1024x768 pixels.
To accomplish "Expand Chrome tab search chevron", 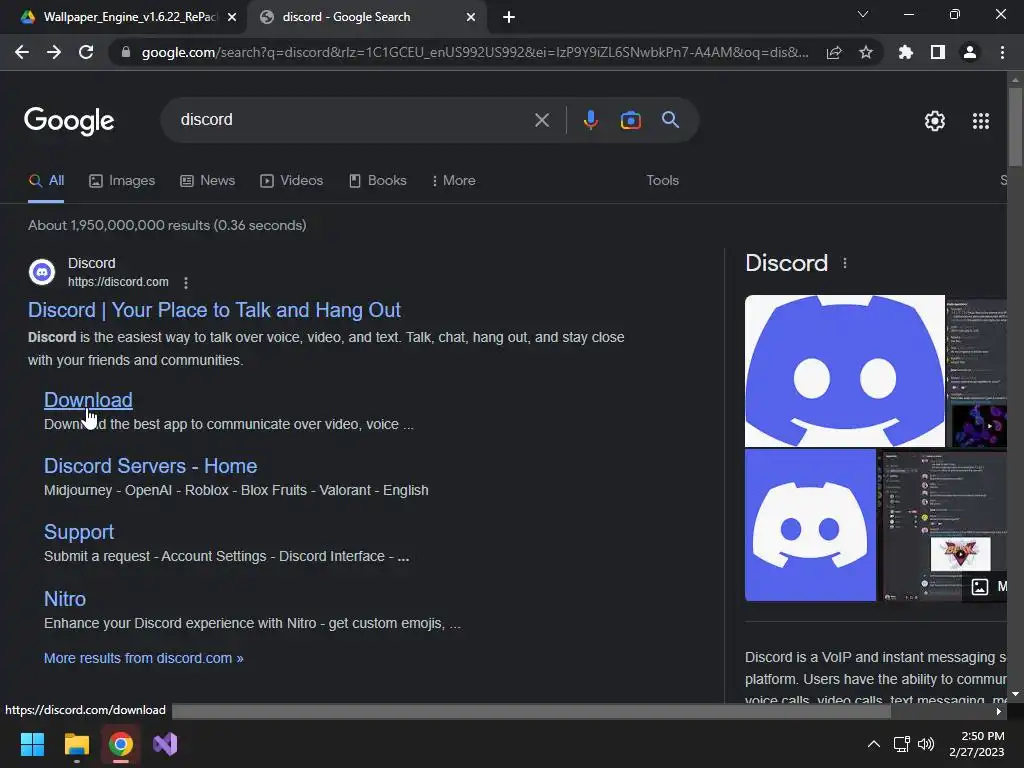I will click(863, 14).
